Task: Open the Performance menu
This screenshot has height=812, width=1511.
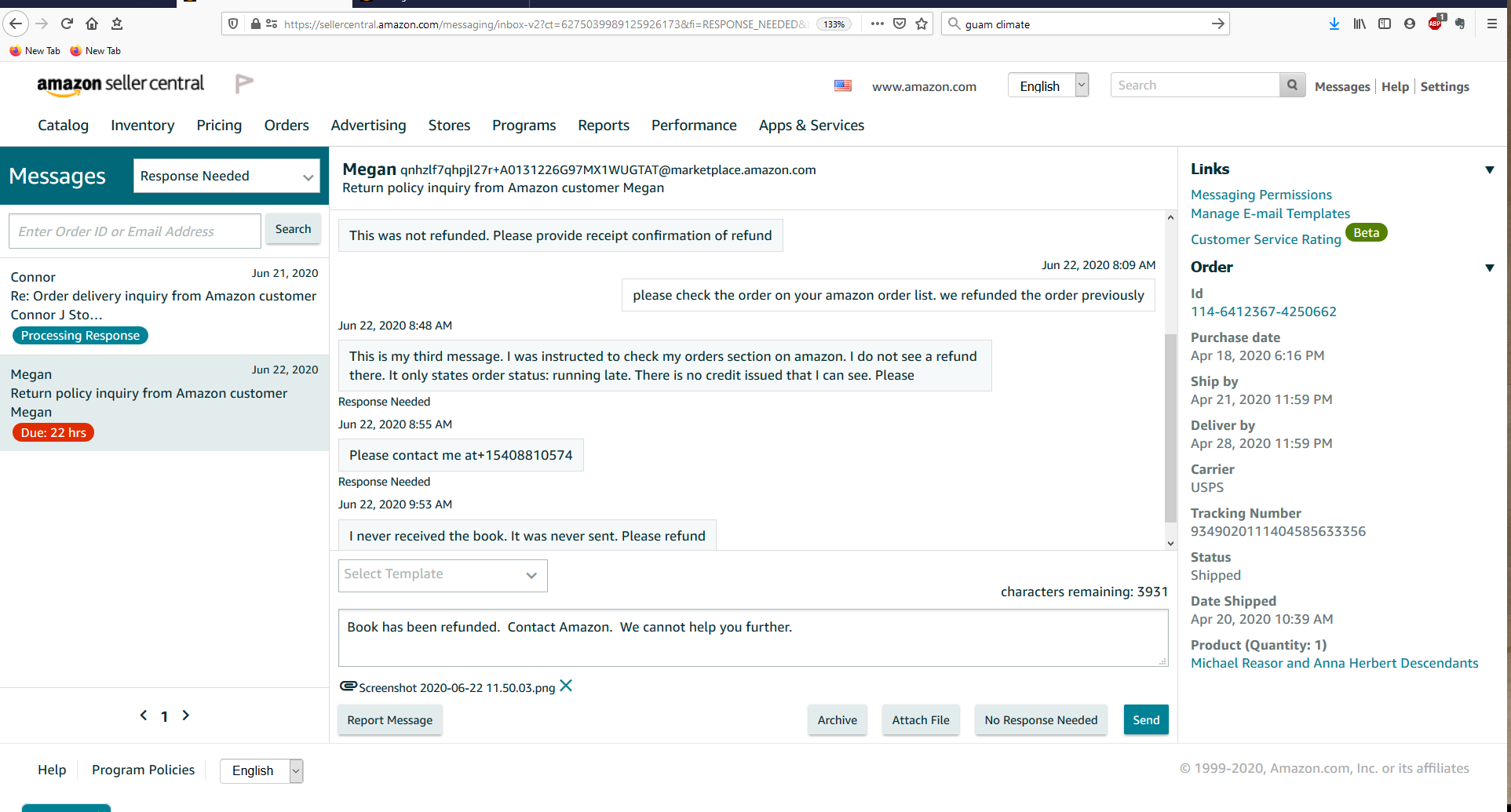Action: coord(694,126)
